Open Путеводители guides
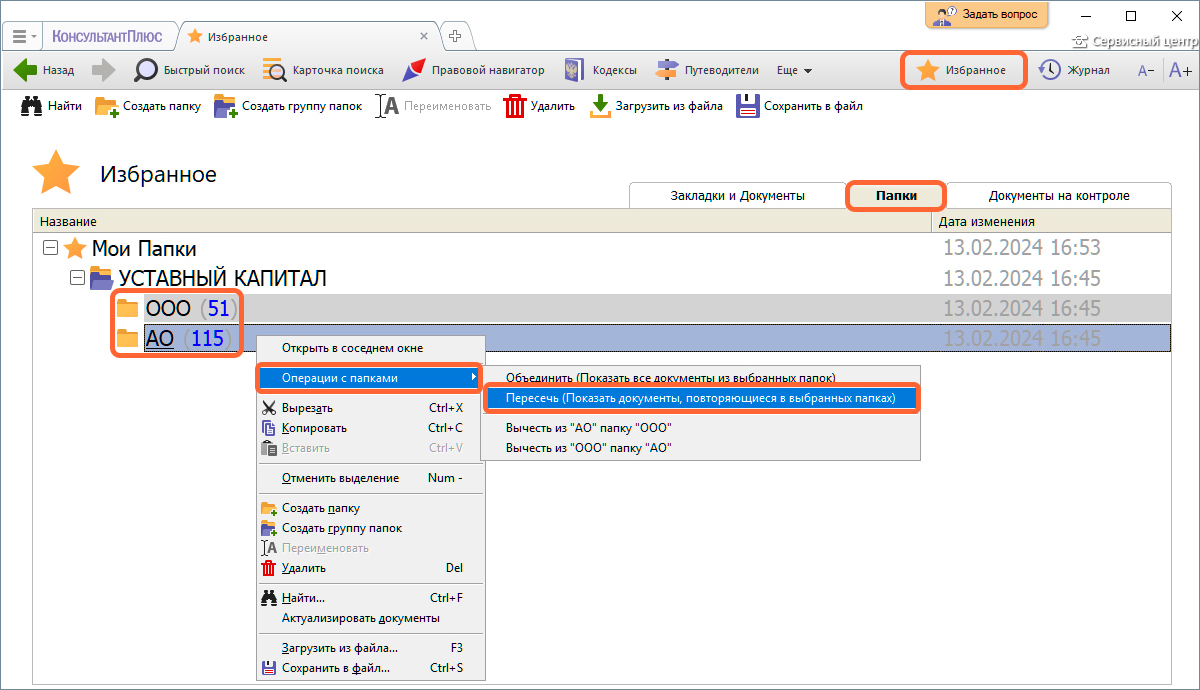1200x690 pixels. [707, 70]
